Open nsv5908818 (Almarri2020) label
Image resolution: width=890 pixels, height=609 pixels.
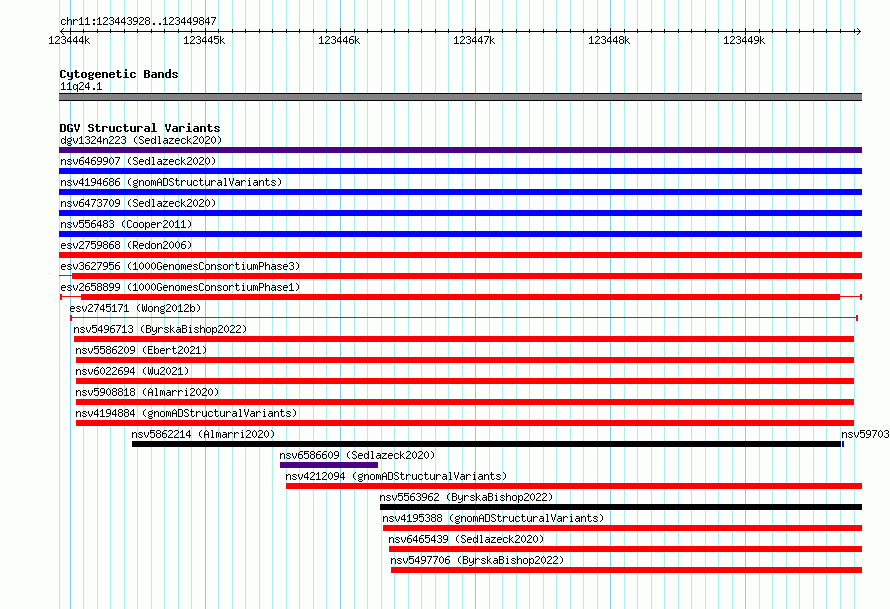[x=147, y=392]
